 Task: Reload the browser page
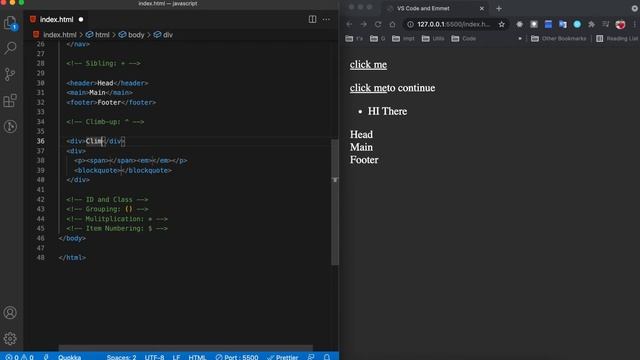pyautogui.click(x=378, y=24)
